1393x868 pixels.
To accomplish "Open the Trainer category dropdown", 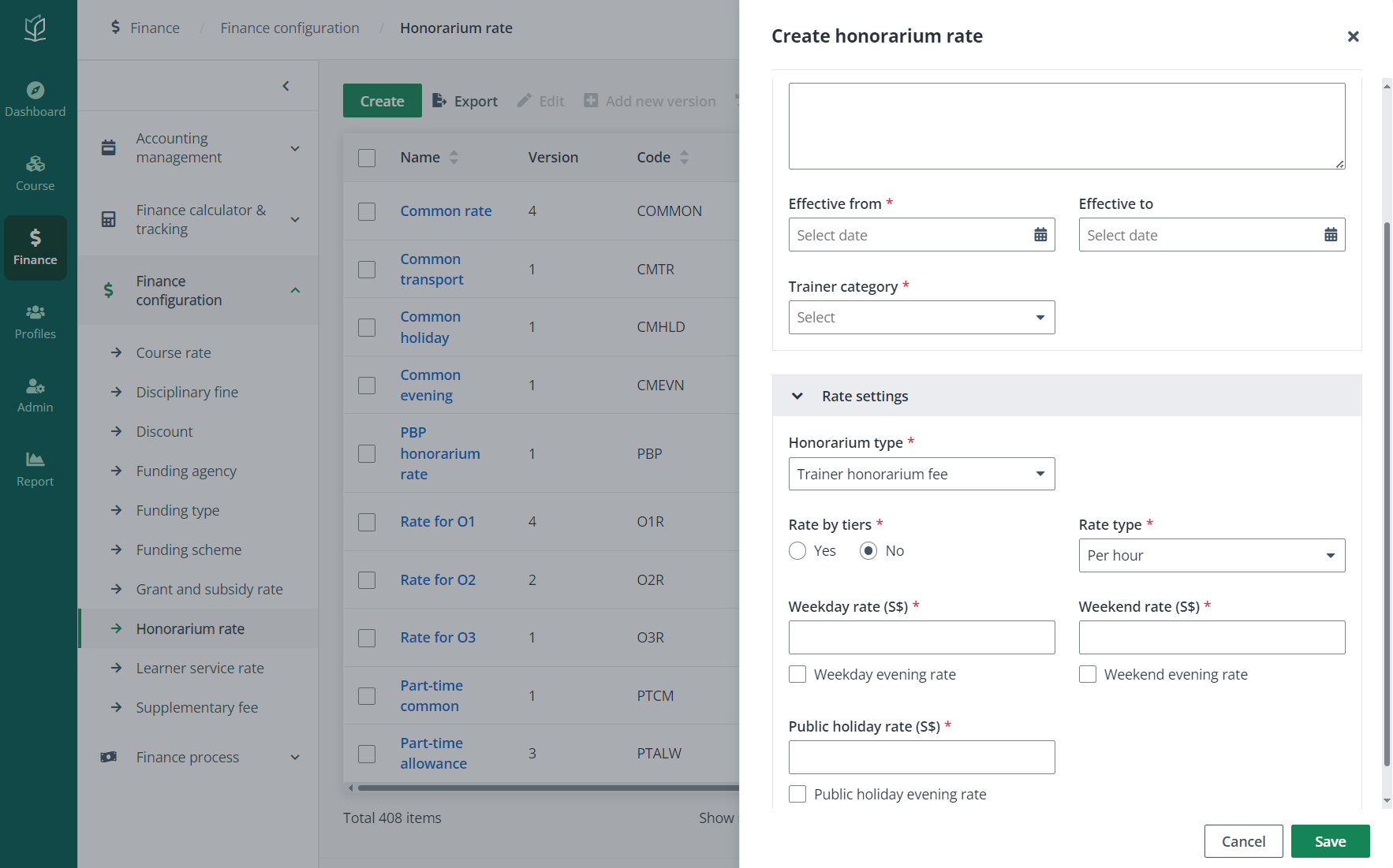I will [x=921, y=317].
